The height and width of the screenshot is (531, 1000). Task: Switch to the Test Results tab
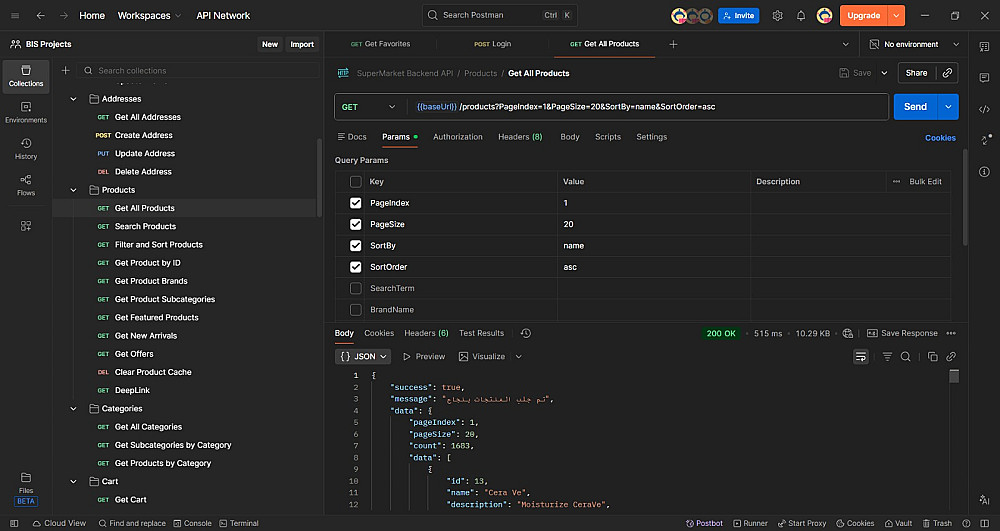click(x=481, y=333)
